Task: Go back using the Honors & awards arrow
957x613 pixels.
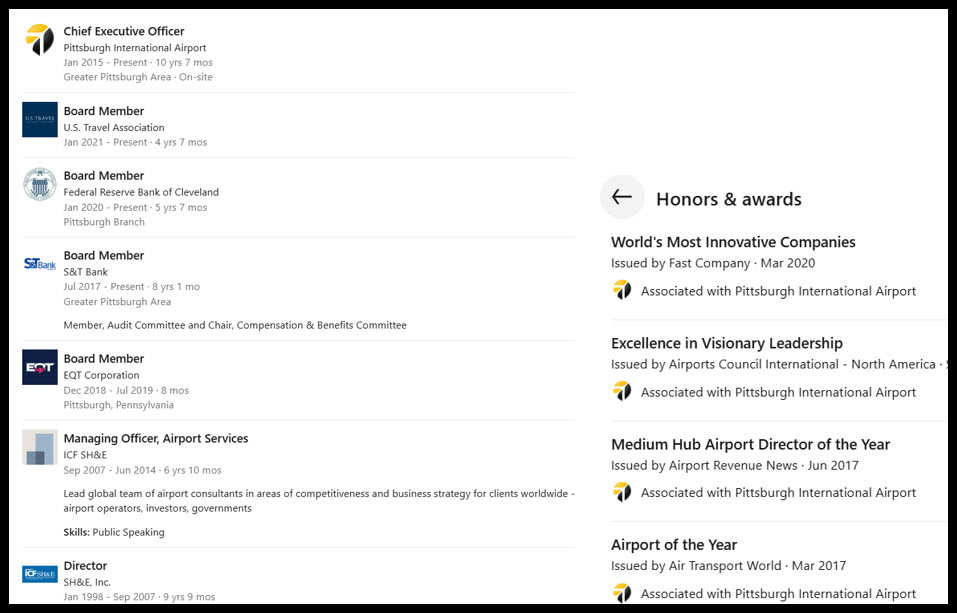Action: [622, 197]
